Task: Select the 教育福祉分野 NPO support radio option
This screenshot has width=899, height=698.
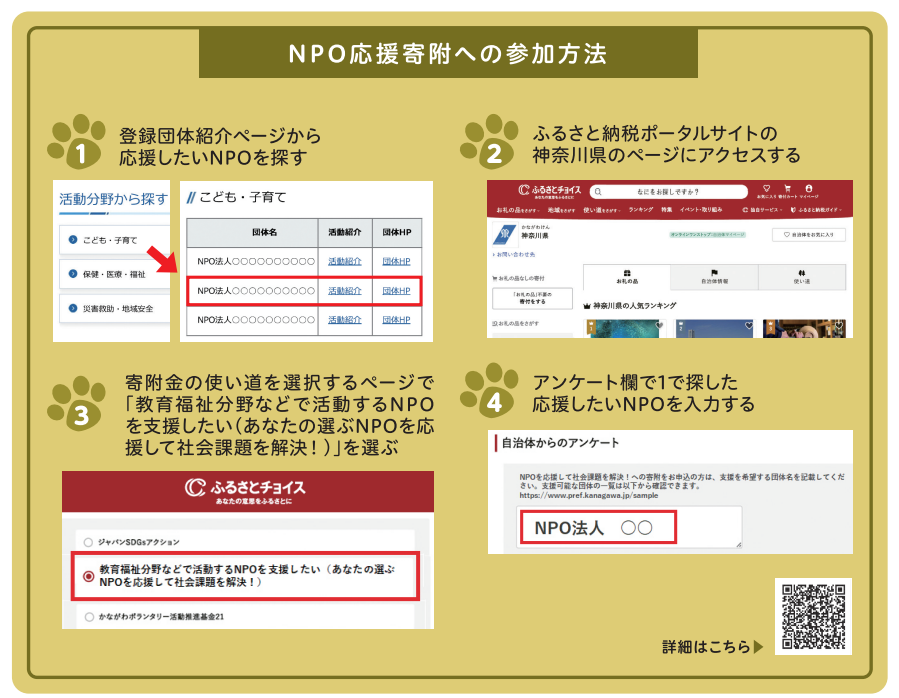Action: pos(88,575)
